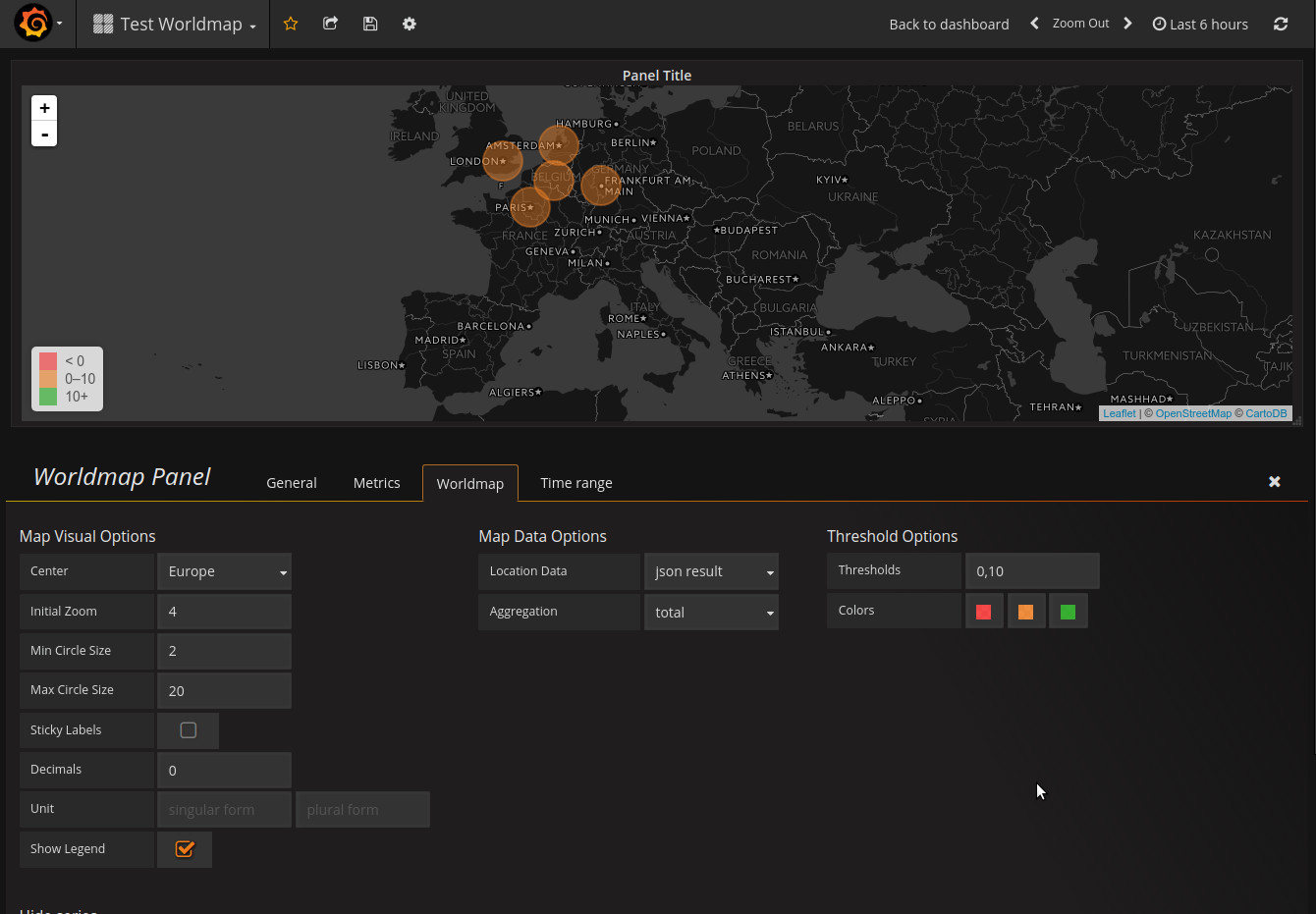The height and width of the screenshot is (914, 1316).
Task: Switch to the General tab
Action: pos(292,483)
